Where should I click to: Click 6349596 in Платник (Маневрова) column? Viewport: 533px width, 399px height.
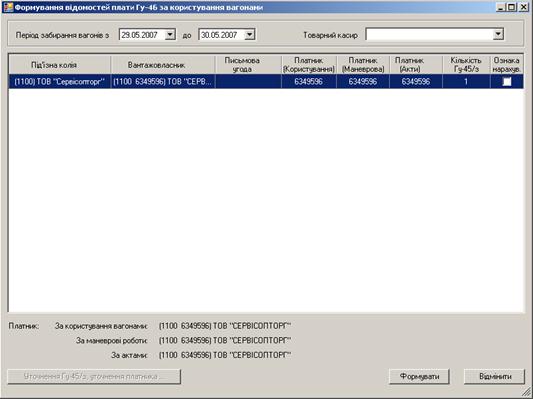(x=363, y=82)
